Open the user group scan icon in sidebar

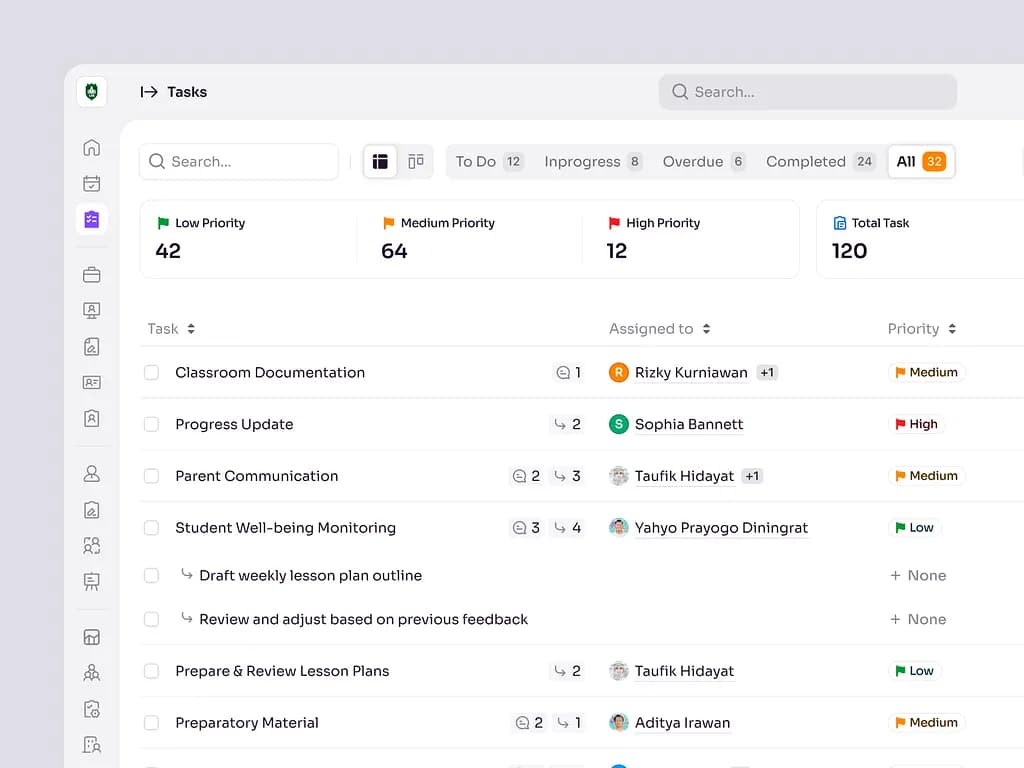pyautogui.click(x=91, y=545)
